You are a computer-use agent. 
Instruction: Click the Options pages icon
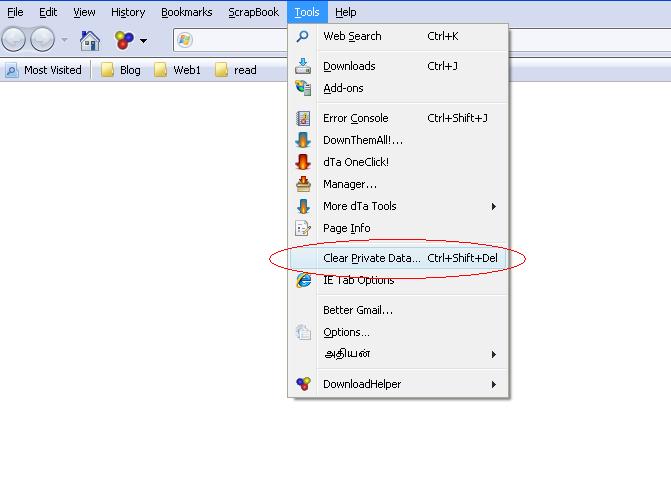(303, 333)
